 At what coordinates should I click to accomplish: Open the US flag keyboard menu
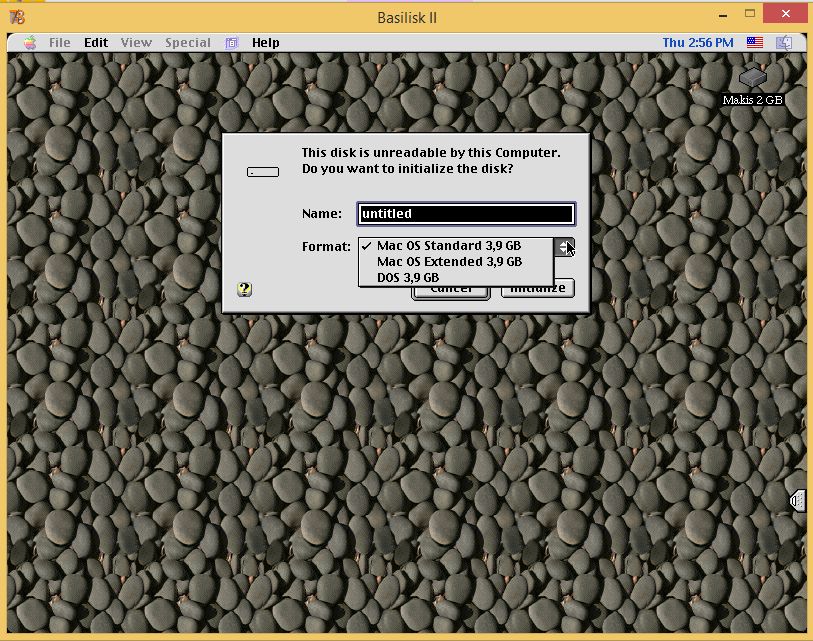[x=754, y=43]
